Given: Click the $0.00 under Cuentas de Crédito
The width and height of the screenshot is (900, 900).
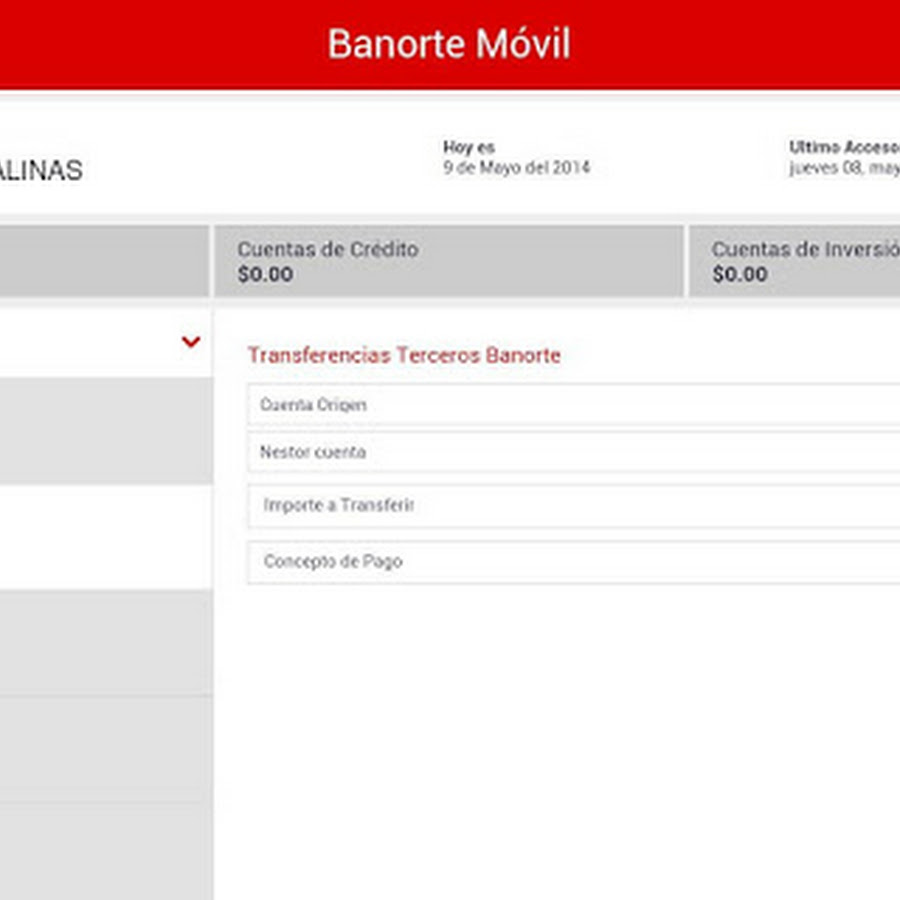Looking at the screenshot, I should click(x=265, y=274).
